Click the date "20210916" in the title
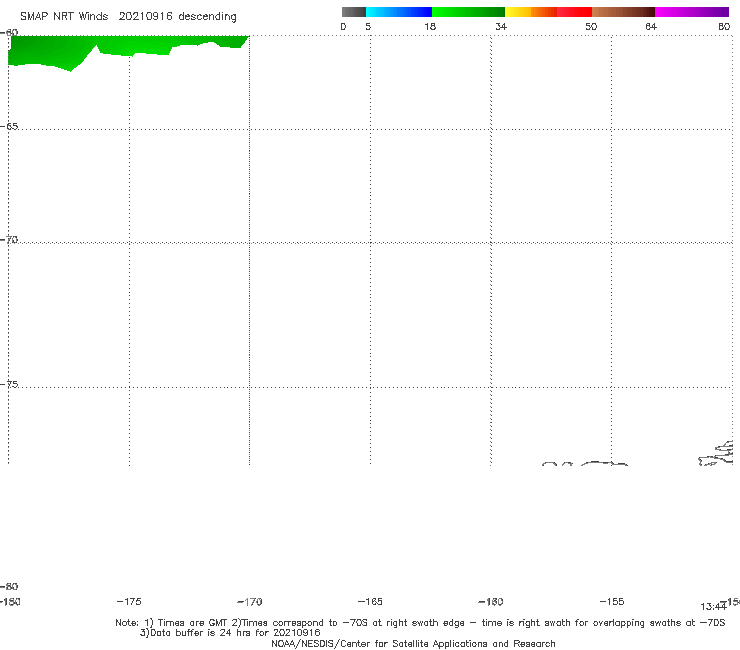Viewport: 740px width, 650px height. (x=145, y=16)
